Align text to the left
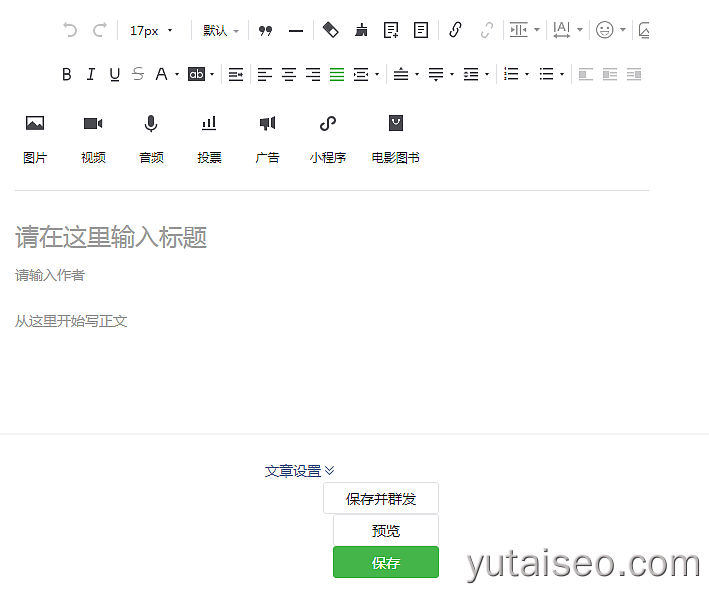Viewport: 709px width, 593px height. tap(265, 74)
